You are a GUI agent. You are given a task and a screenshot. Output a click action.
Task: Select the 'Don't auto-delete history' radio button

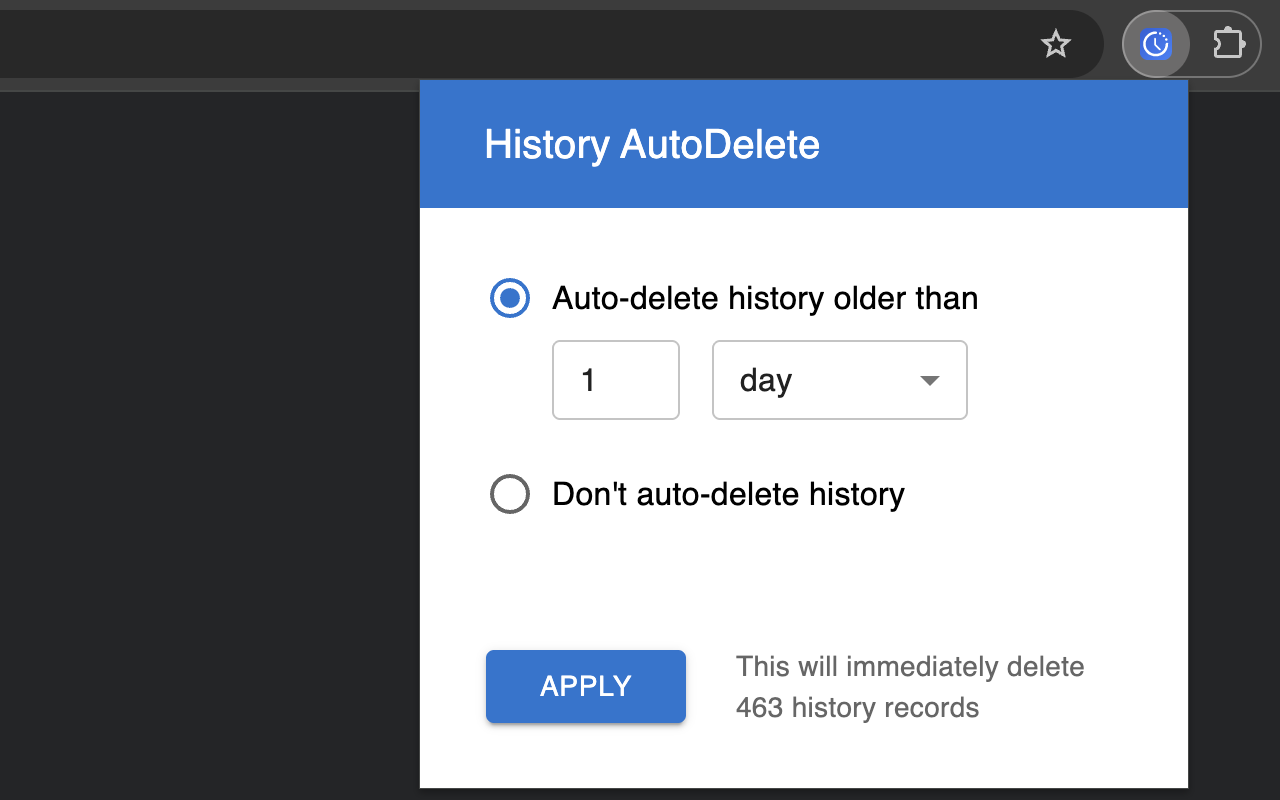pos(510,494)
